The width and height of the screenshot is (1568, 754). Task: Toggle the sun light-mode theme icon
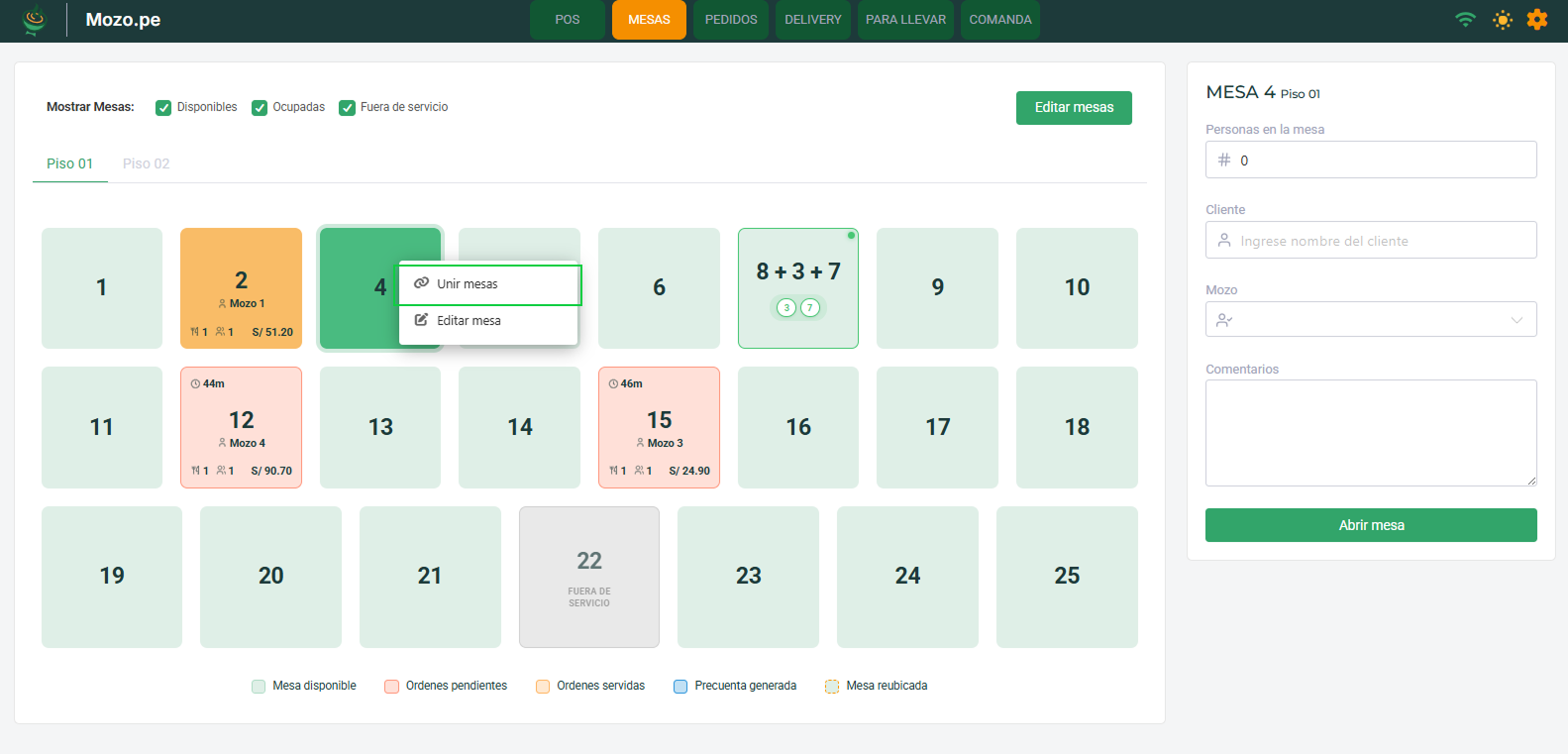(1502, 20)
